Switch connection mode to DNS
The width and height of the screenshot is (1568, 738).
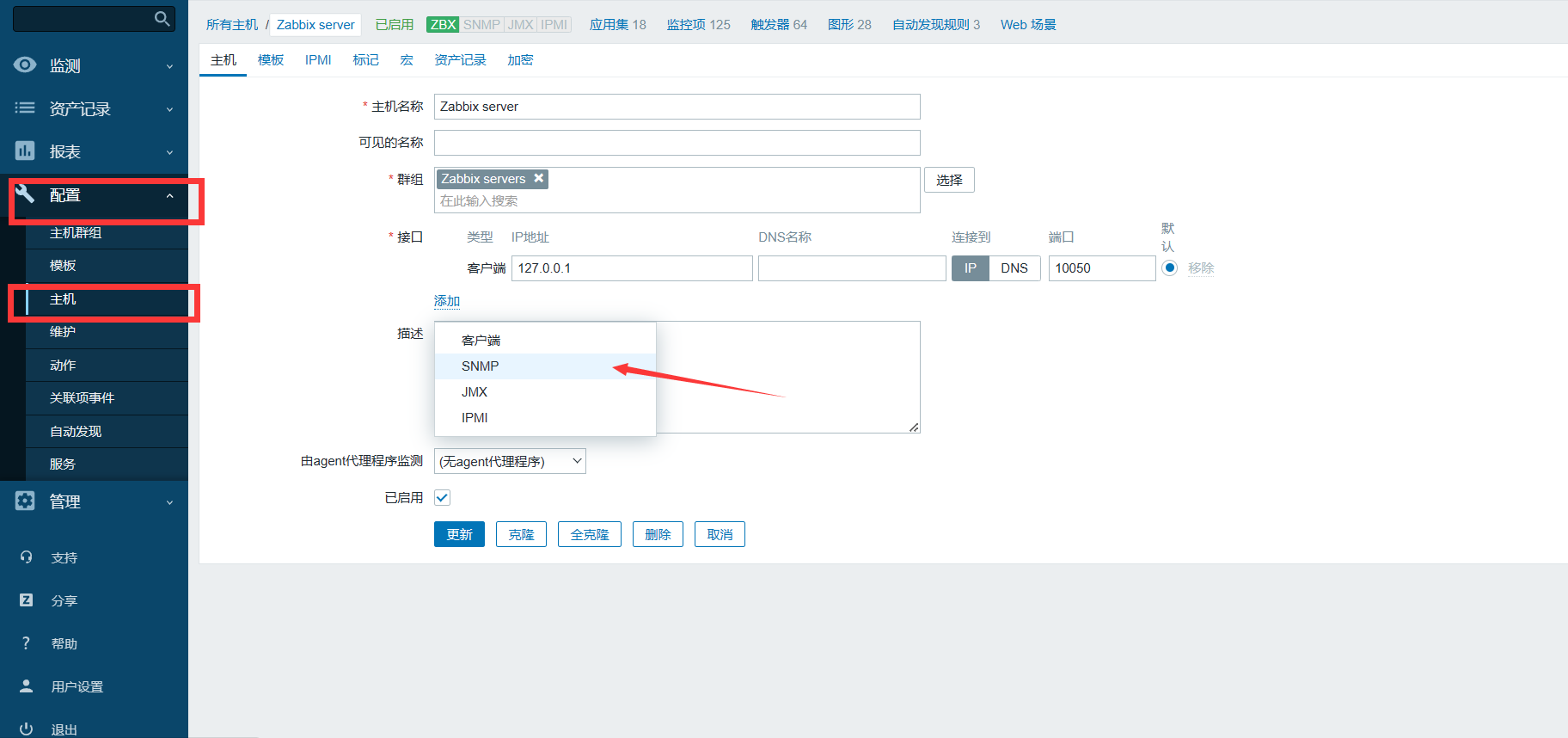[x=1014, y=268]
